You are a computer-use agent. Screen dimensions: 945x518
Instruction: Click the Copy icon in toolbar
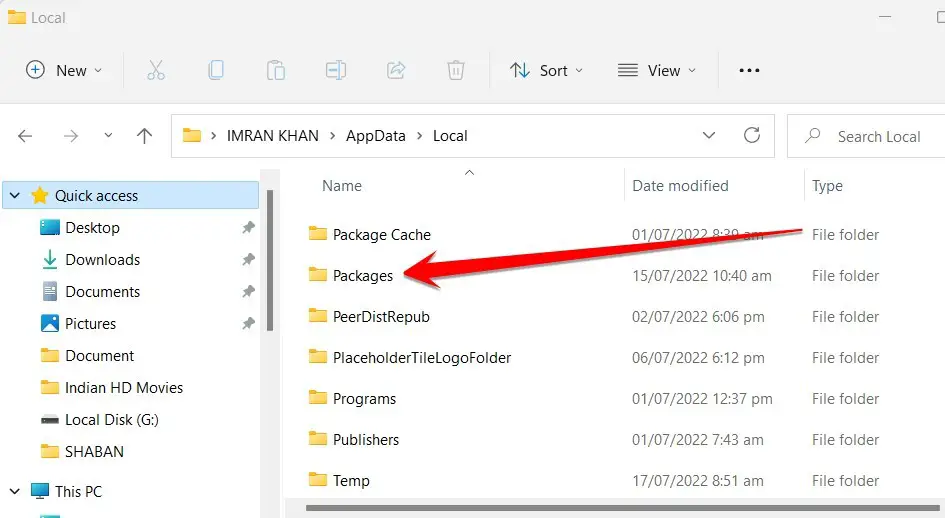click(x=216, y=71)
